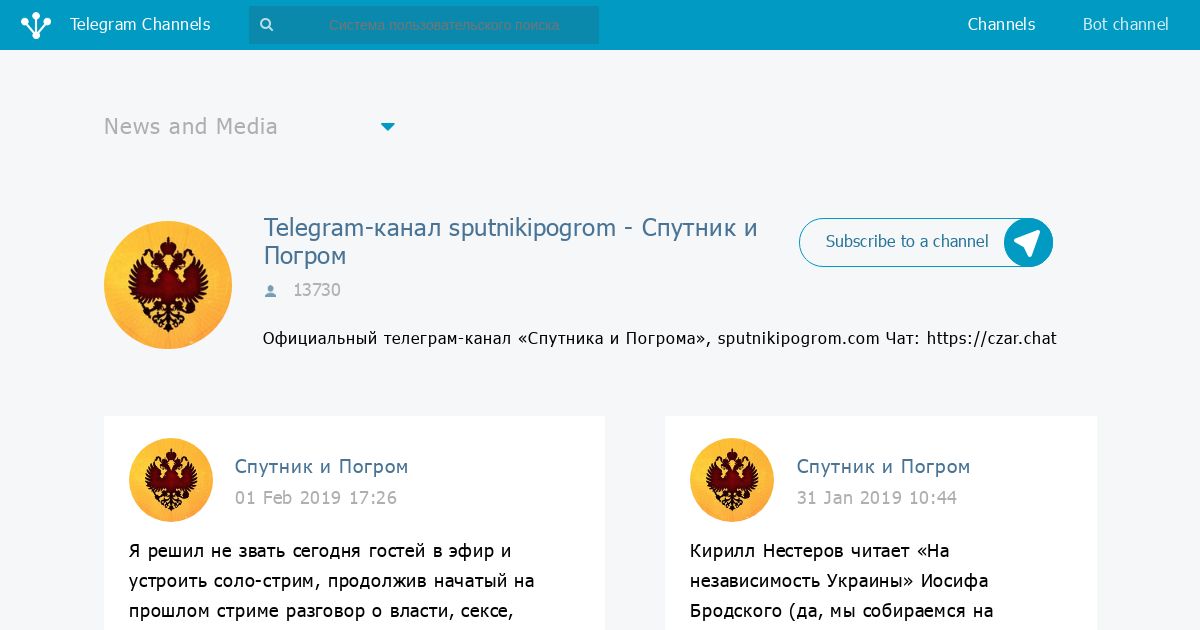Click the 31 Jan 2019 10:44 timestamp
This screenshot has width=1200, height=630.
(x=877, y=498)
